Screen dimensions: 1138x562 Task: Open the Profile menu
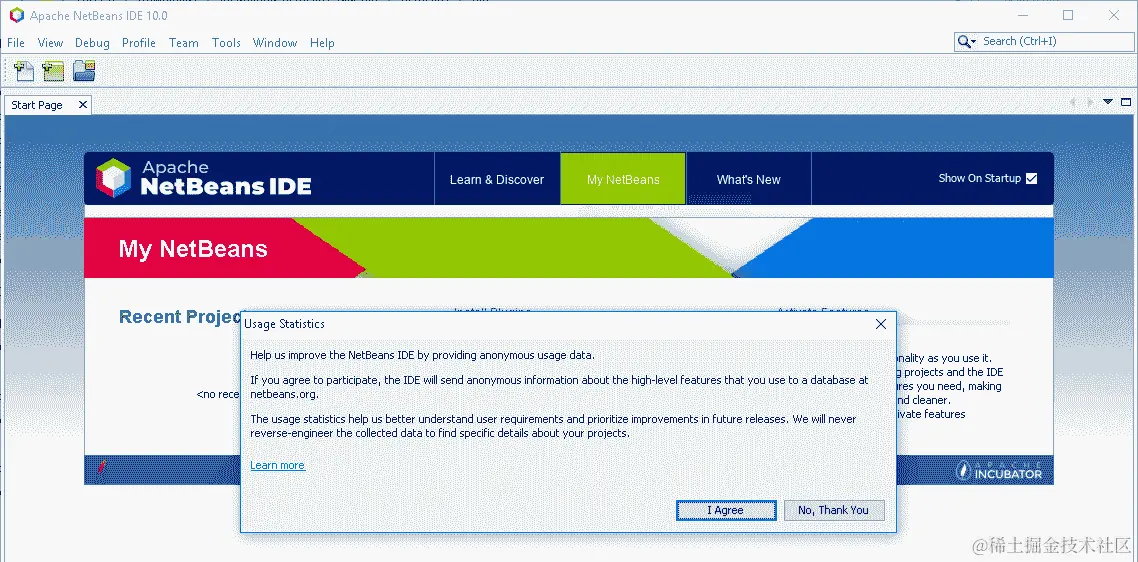[139, 43]
